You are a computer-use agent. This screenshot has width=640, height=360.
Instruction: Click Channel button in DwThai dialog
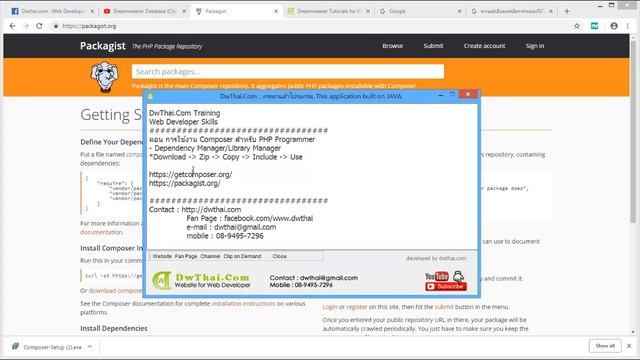(x=210, y=256)
